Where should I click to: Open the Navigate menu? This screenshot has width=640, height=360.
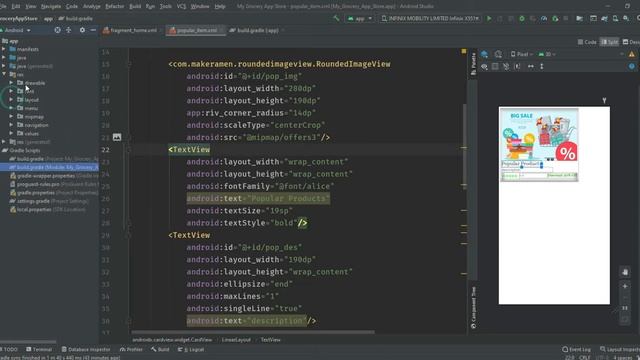click(51, 6)
